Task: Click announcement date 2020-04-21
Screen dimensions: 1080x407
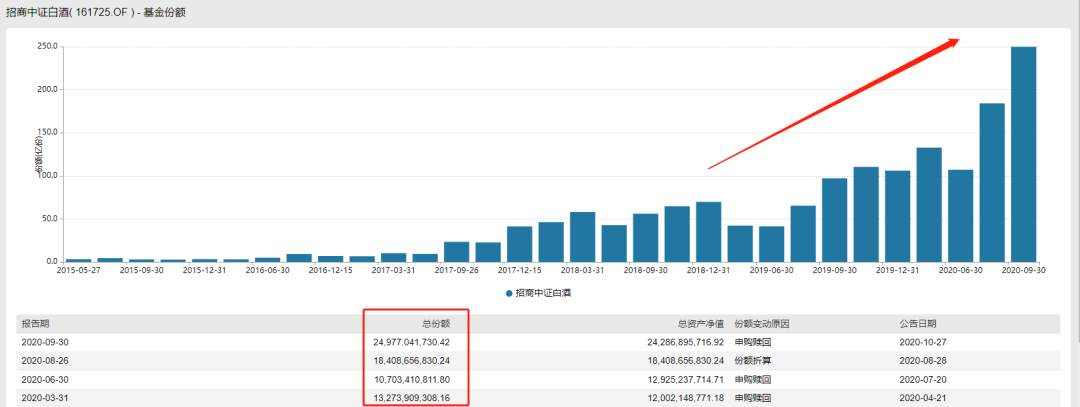Action: 923,398
